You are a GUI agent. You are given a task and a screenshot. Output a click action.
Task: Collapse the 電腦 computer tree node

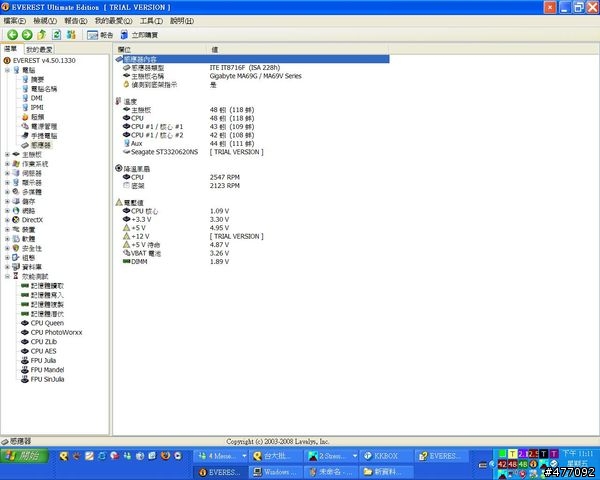coord(7,70)
